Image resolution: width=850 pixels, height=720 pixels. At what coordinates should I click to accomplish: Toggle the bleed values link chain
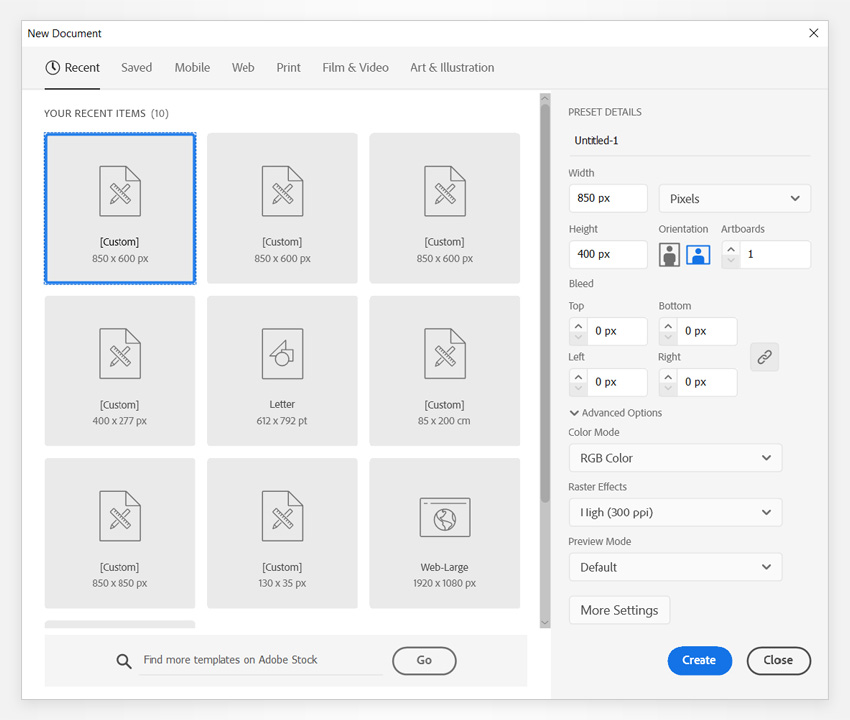[764, 357]
